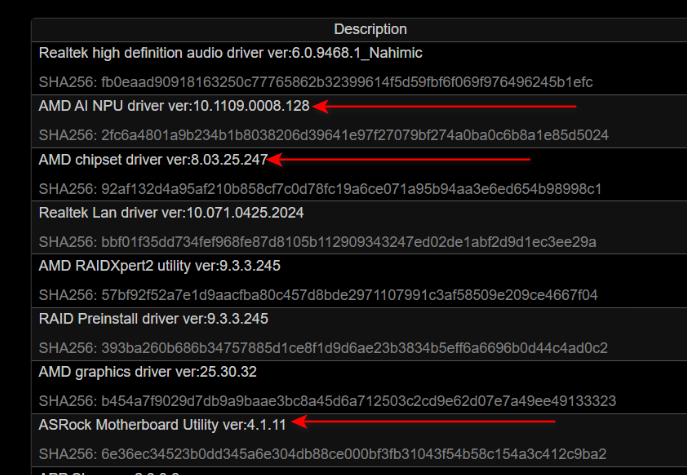
Task: Select the Description column header
Action: (370, 29)
